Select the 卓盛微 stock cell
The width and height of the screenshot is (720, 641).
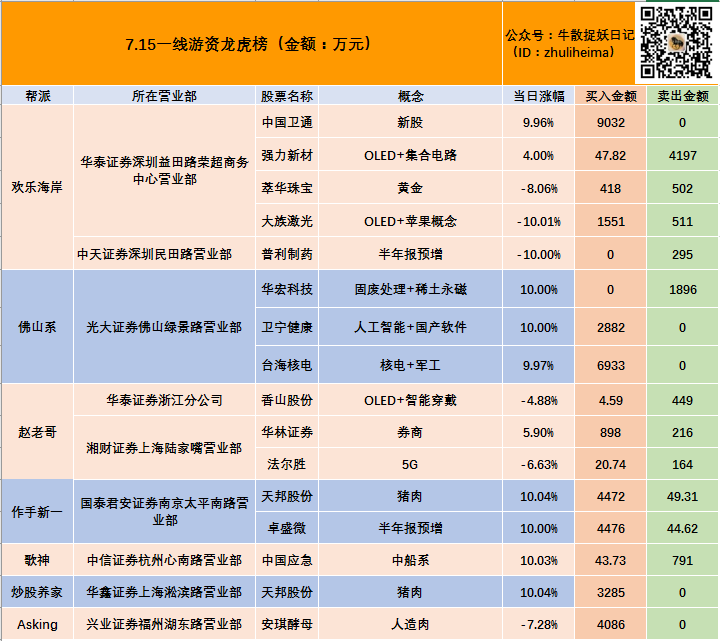tap(287, 530)
